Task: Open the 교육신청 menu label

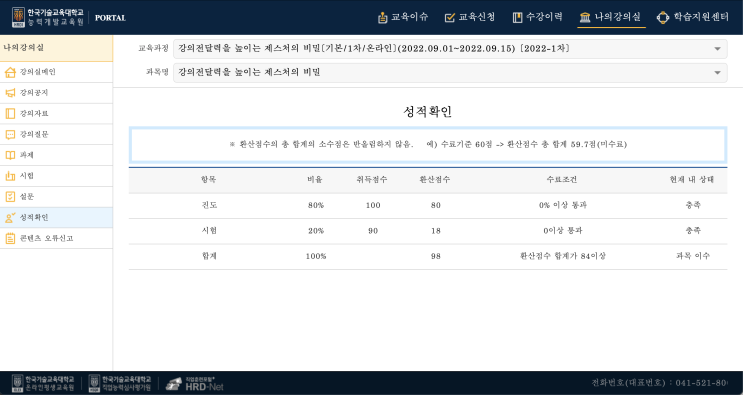Action: 477,18
